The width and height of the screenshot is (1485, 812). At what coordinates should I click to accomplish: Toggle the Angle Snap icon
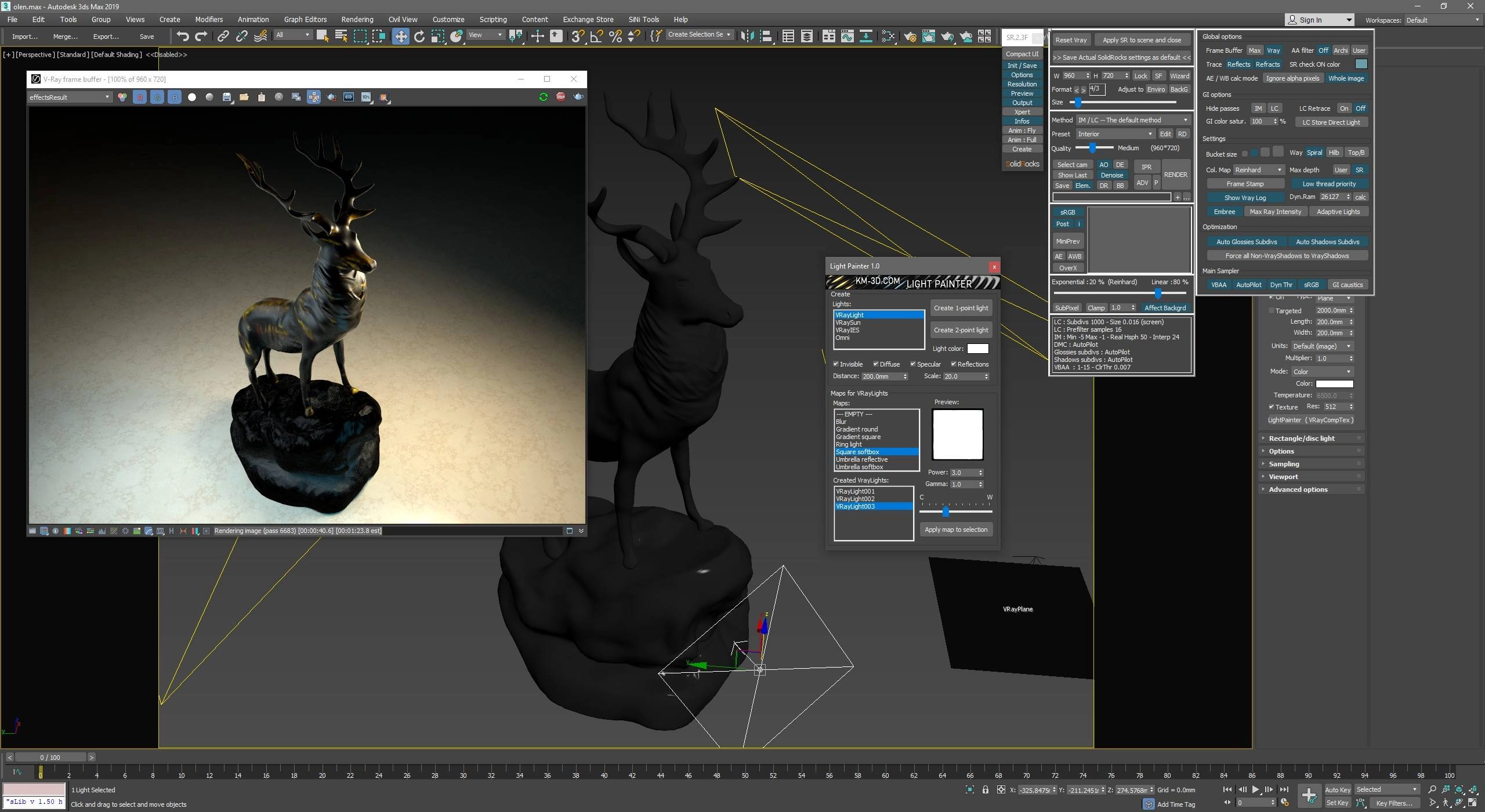point(596,36)
